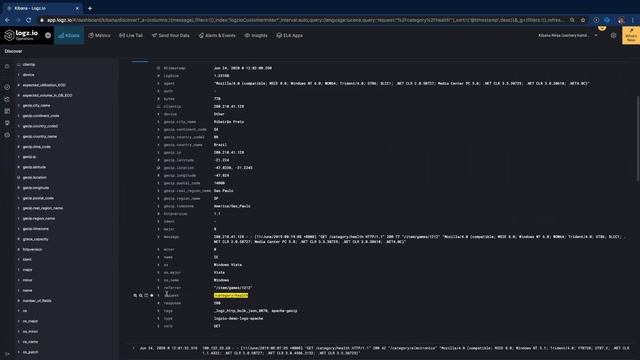Open the fourth Kibana side navigation icon
This screenshot has width=640, height=360.
(x=7, y=111)
